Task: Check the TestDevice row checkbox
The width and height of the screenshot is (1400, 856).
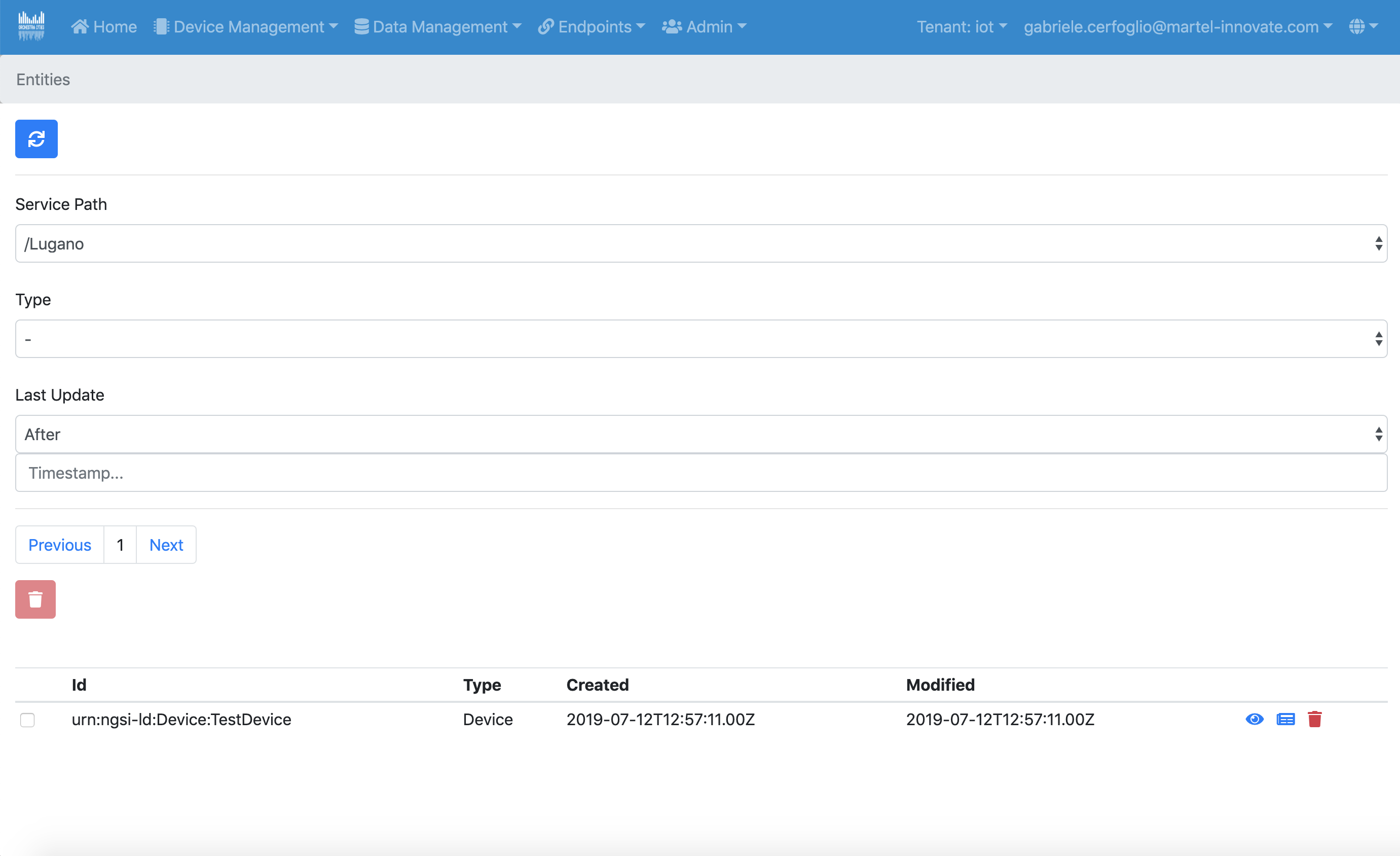Action: click(x=27, y=720)
